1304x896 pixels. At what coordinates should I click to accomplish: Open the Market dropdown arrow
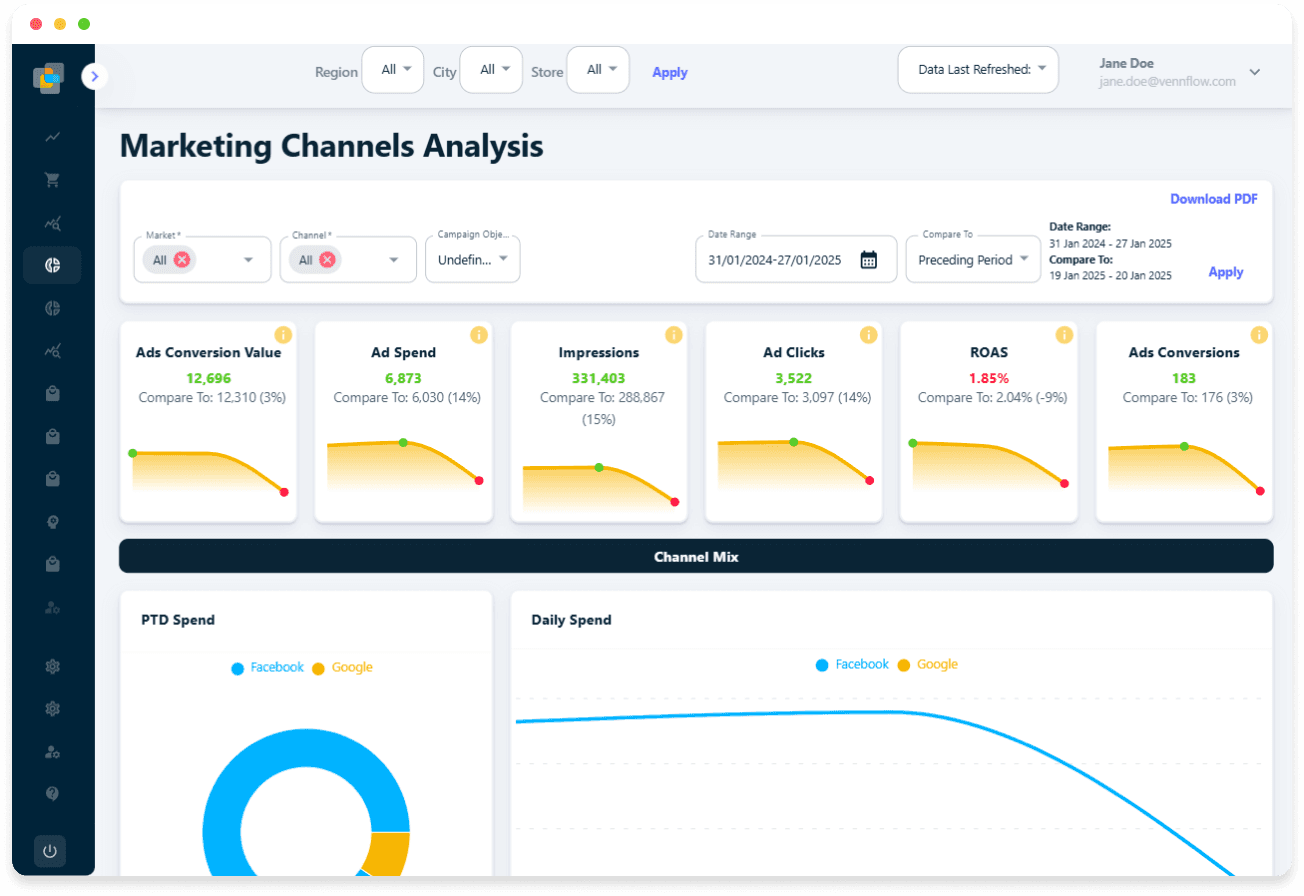pos(248,260)
